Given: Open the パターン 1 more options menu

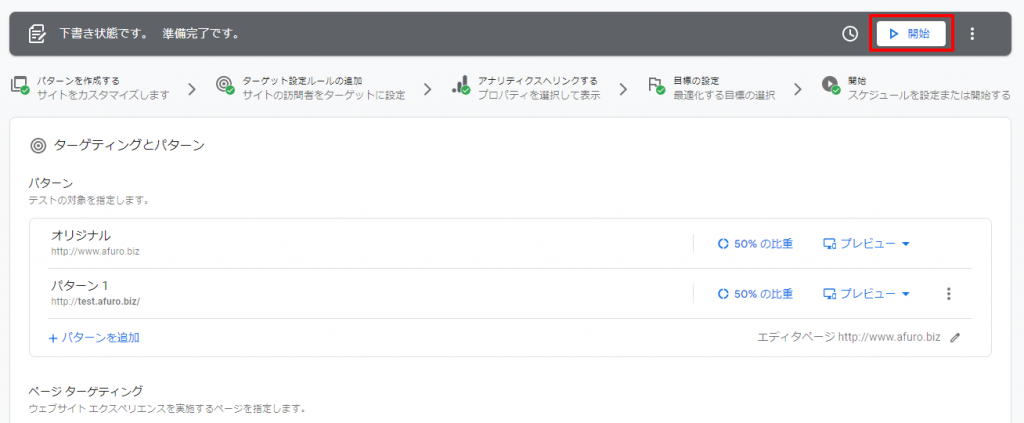Looking at the screenshot, I should point(949,294).
